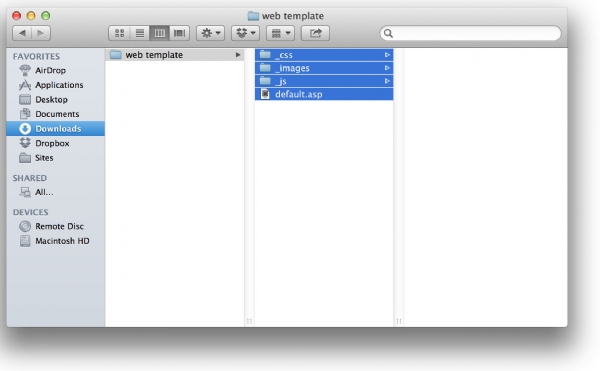Go back with the left arrow button
600x371 pixels.
click(x=22, y=33)
